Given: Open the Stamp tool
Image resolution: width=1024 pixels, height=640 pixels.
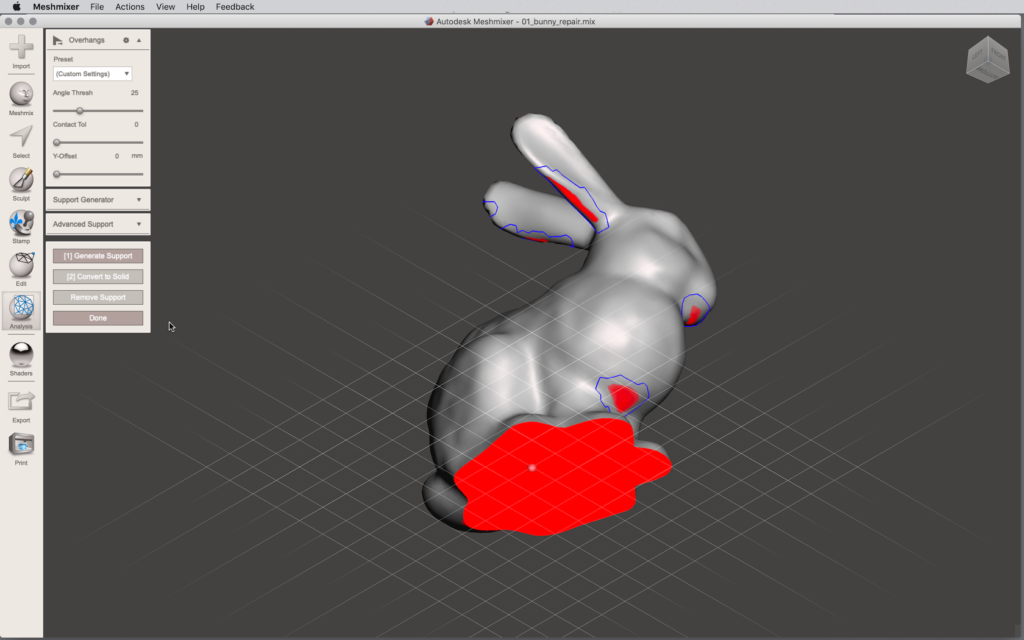Looking at the screenshot, I should coord(21,223).
